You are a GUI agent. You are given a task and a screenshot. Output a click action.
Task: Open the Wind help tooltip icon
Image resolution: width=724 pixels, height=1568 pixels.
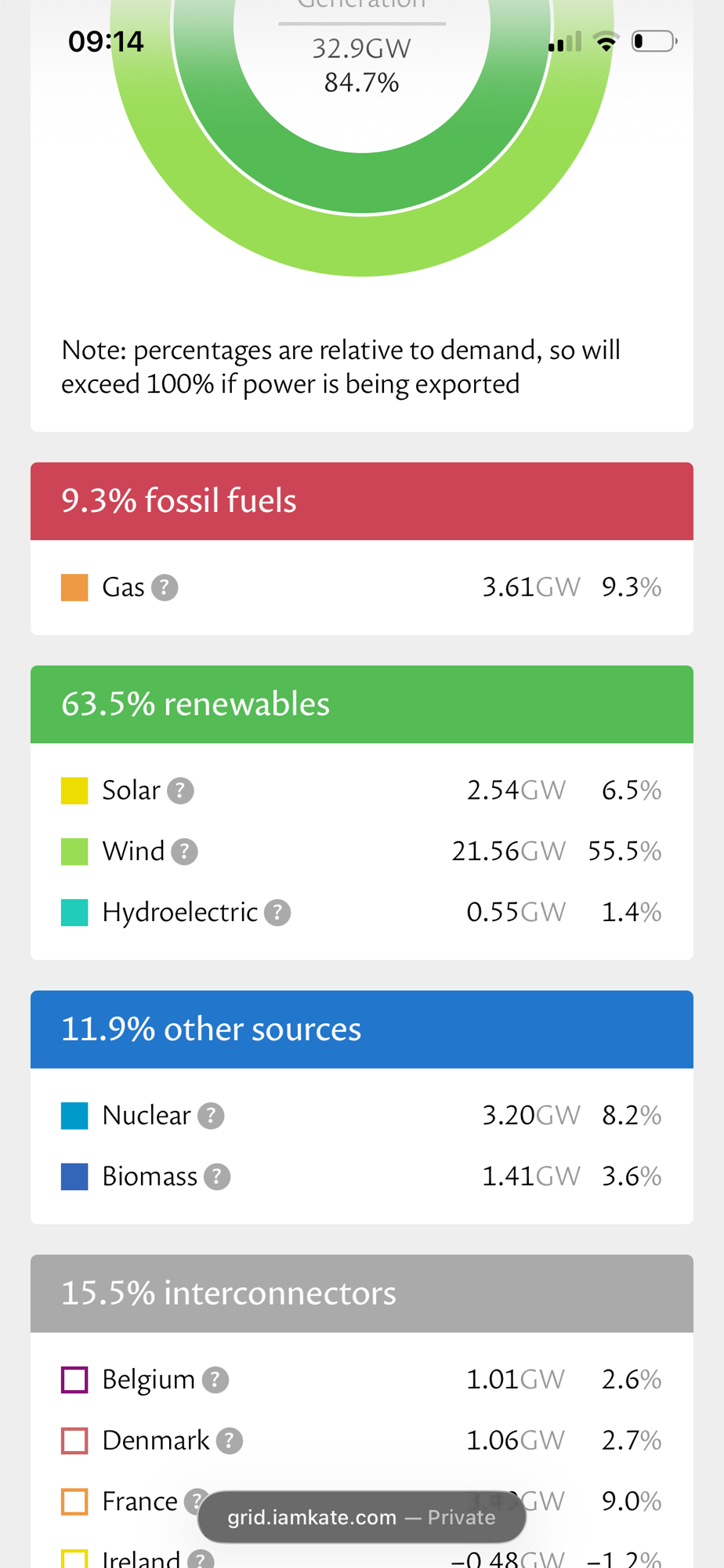[x=184, y=851]
